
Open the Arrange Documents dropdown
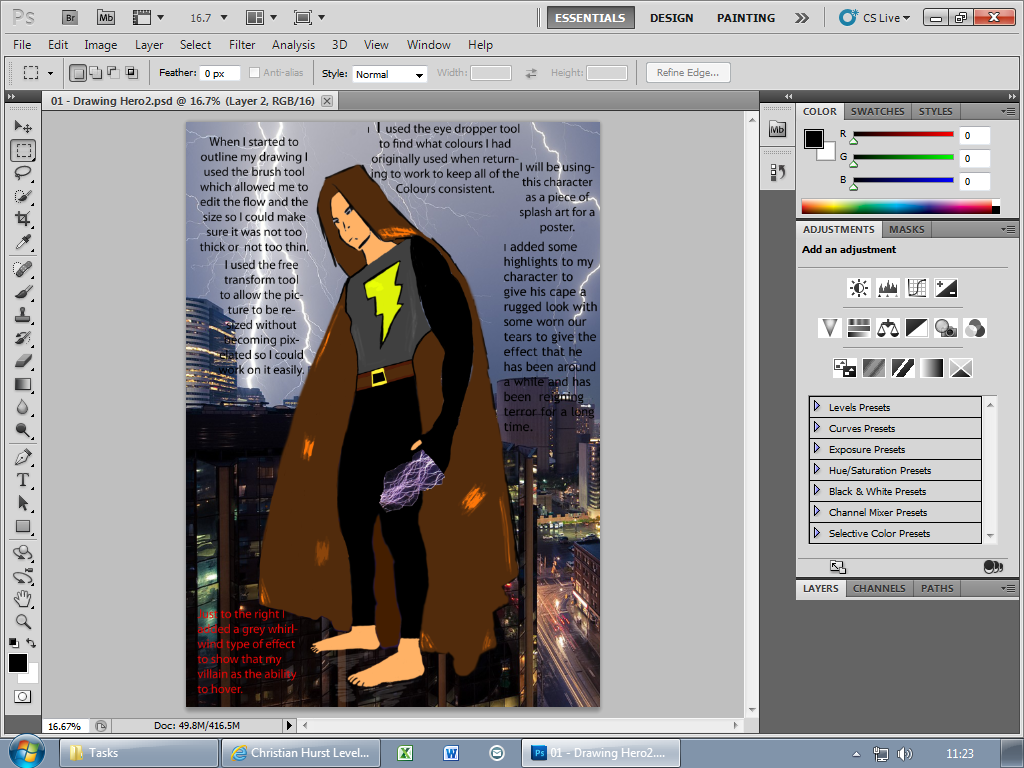click(x=261, y=18)
